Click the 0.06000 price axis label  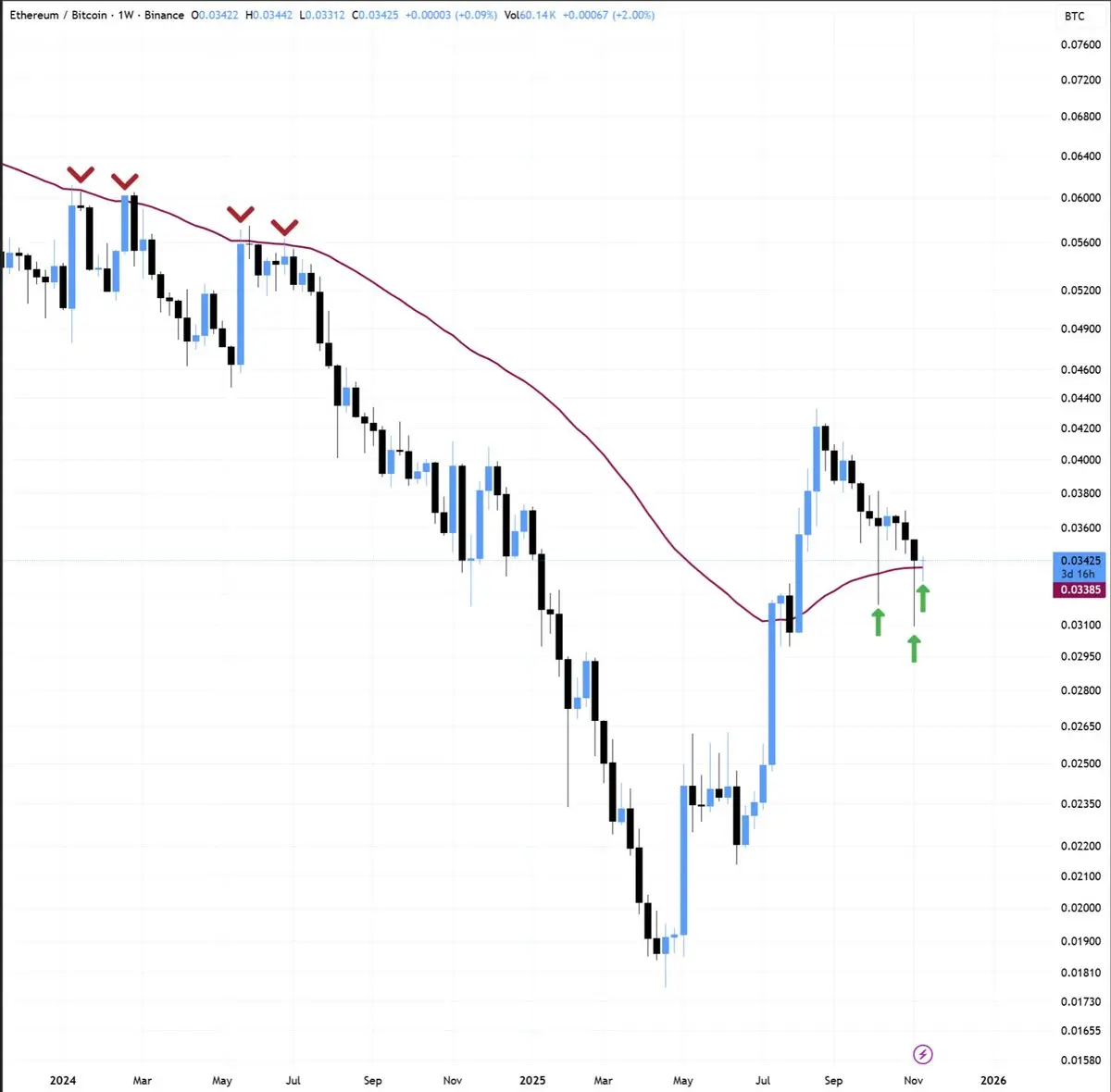point(1080,198)
